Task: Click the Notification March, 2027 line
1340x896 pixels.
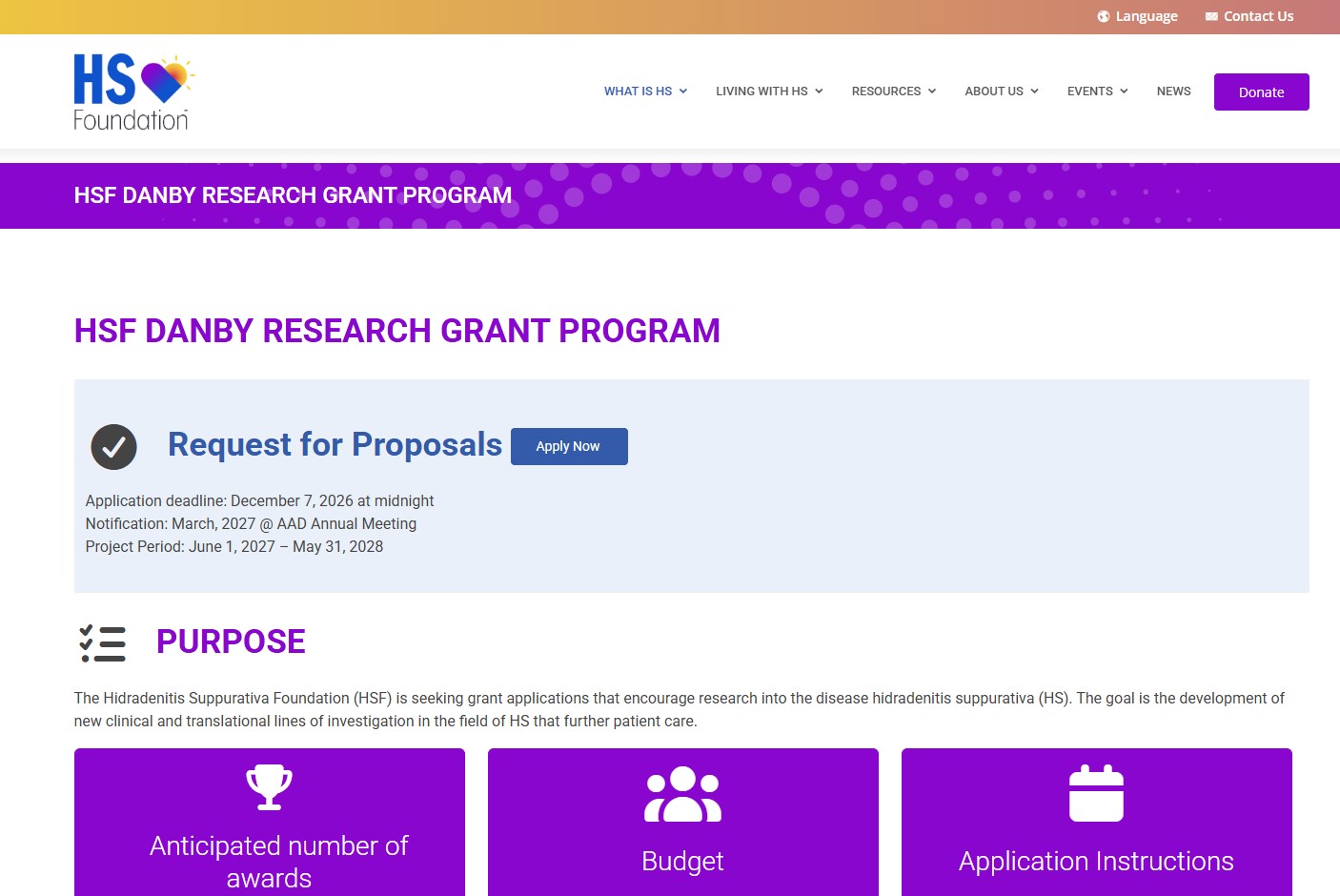Action: [251, 523]
